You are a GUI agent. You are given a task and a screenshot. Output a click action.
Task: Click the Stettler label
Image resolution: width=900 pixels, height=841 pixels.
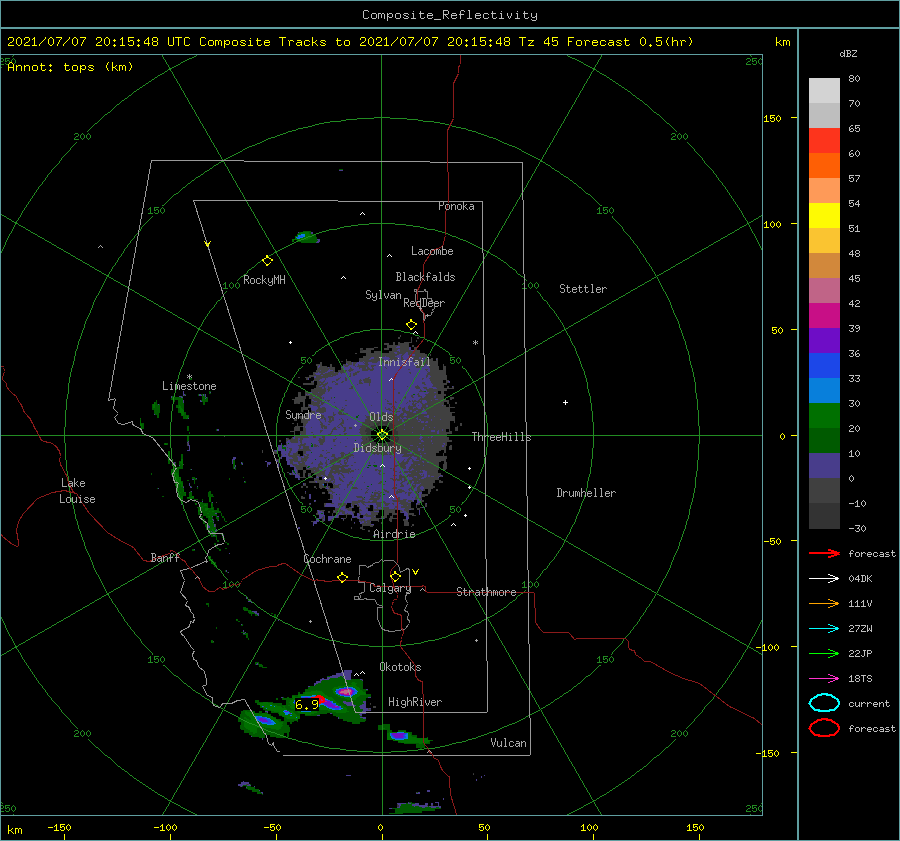click(x=583, y=289)
